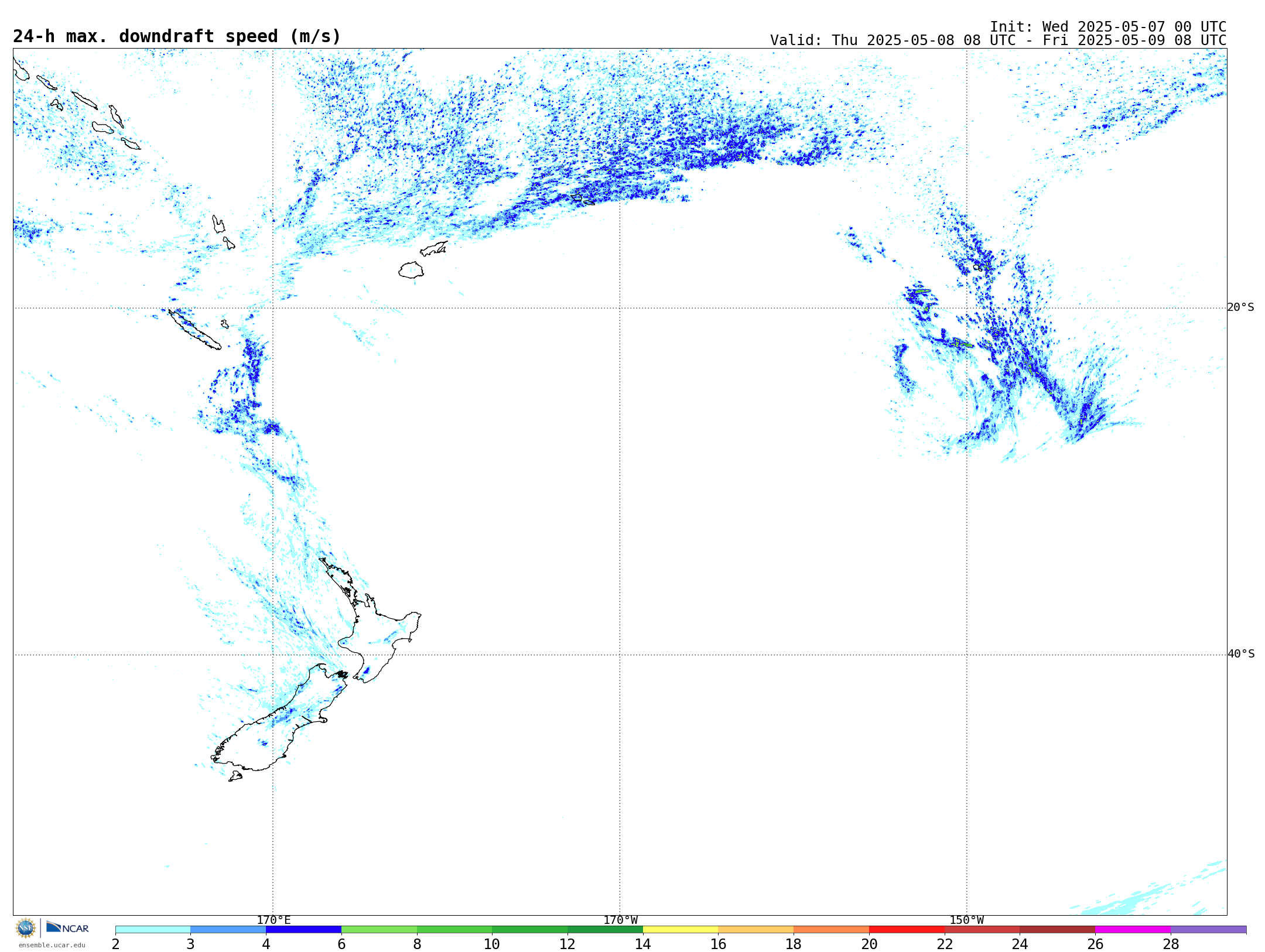Pick the dark green 12-14 m/s swatch
The height and width of the screenshot is (952, 1265).
(x=605, y=930)
